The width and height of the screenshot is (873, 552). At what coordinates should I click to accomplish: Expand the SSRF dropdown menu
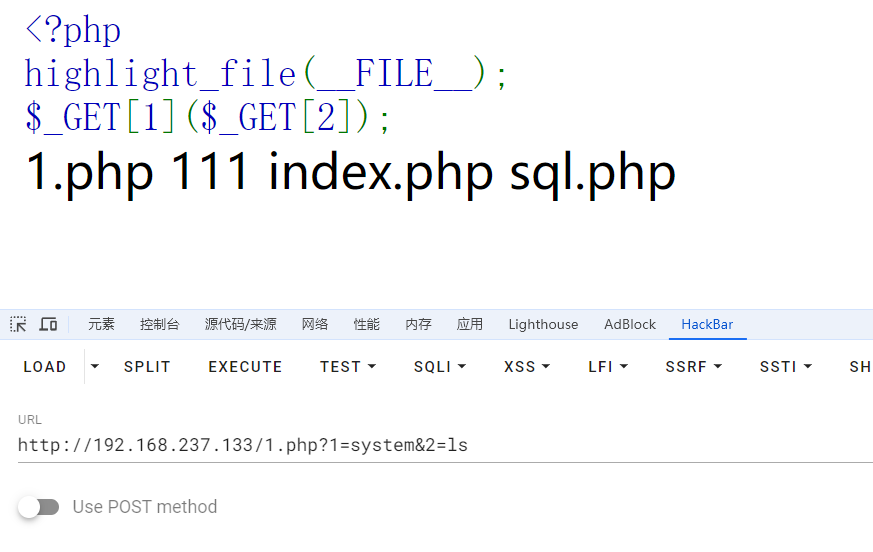point(693,367)
